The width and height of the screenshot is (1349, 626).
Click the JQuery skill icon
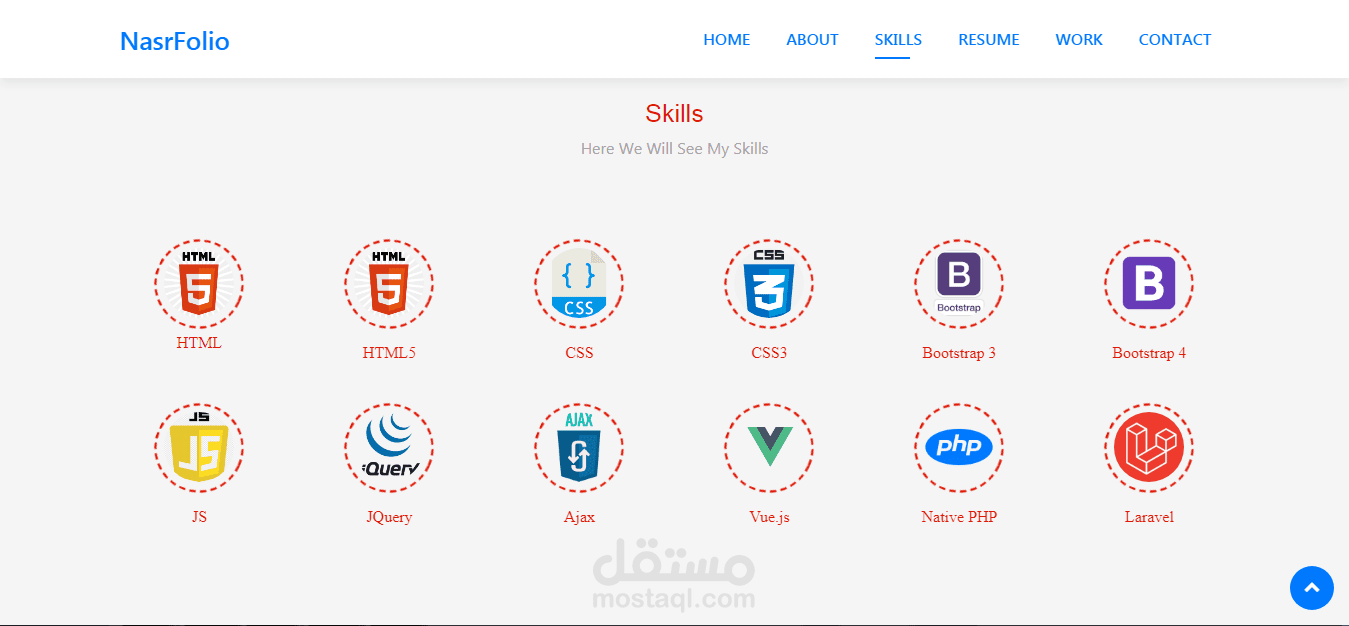388,447
